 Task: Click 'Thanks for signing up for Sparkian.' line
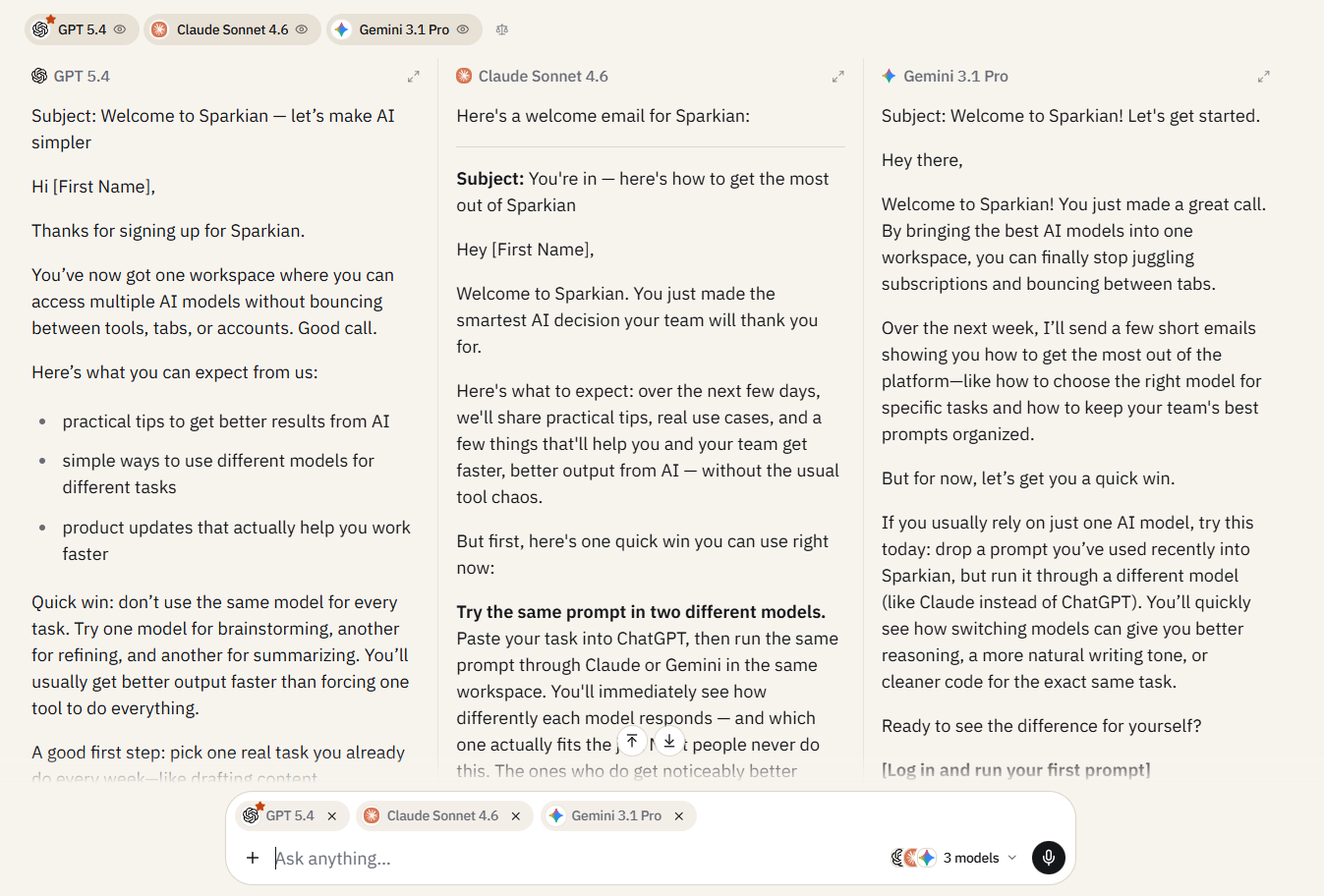168,231
